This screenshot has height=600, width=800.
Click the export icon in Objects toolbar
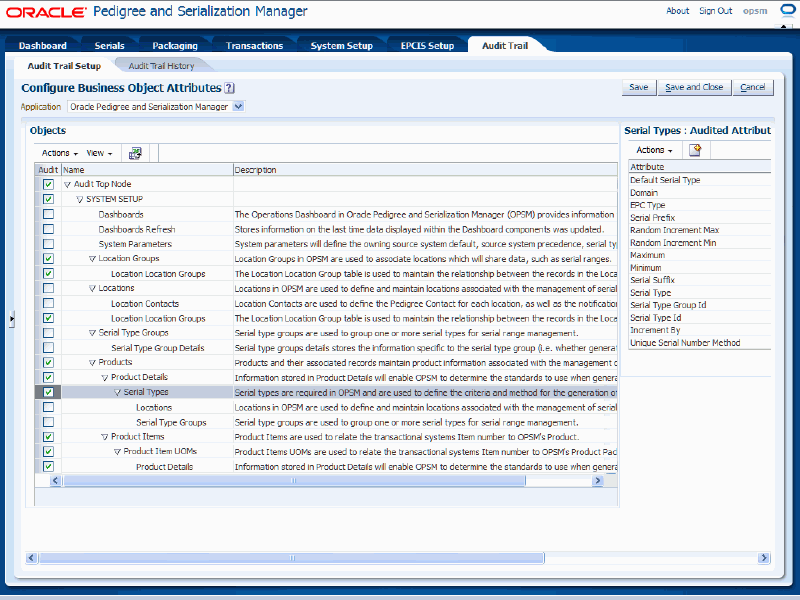pyautogui.click(x=135, y=153)
